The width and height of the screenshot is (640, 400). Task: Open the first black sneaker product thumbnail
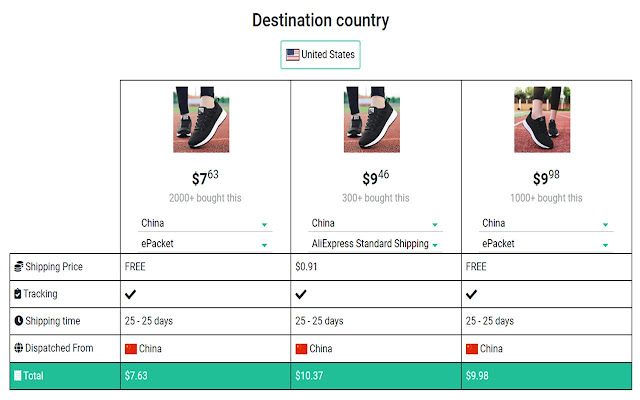[201, 120]
